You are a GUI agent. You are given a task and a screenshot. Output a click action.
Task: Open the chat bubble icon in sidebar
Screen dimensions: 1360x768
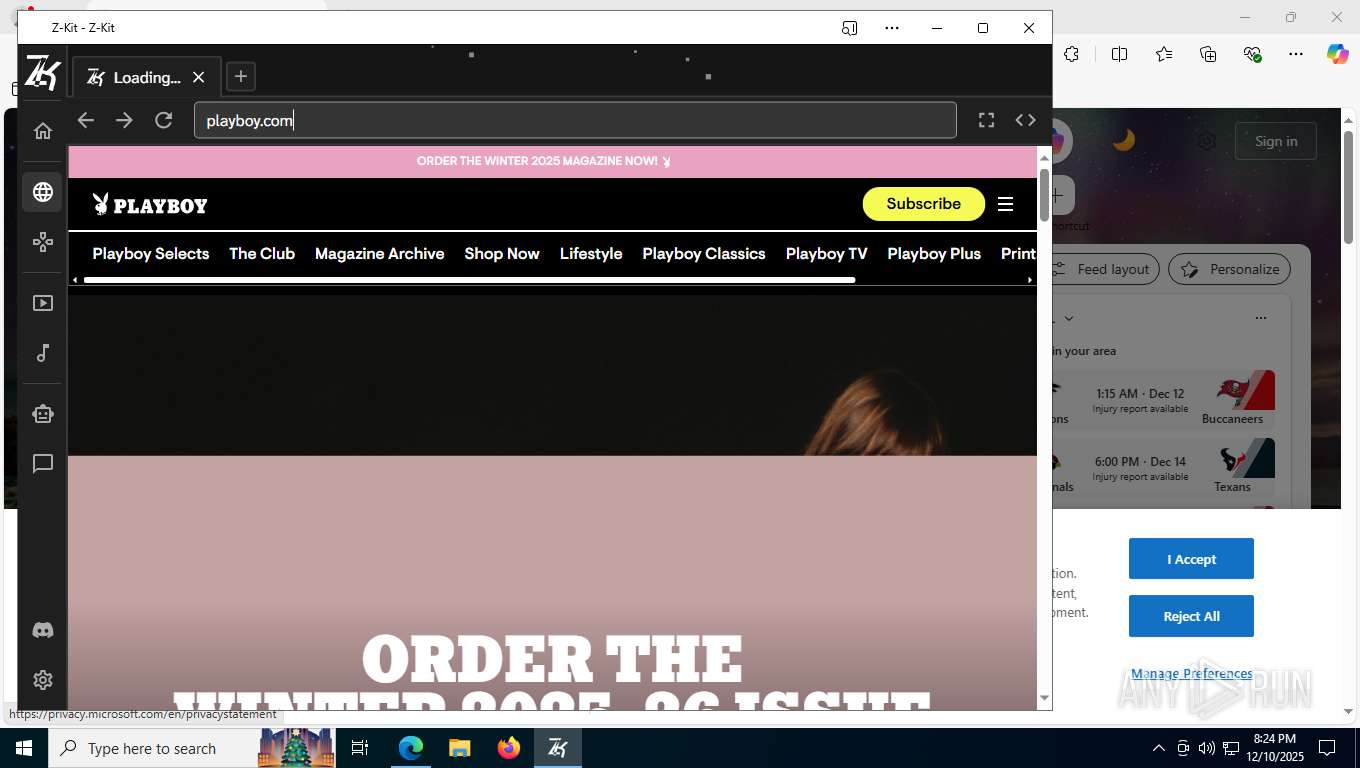(42, 464)
